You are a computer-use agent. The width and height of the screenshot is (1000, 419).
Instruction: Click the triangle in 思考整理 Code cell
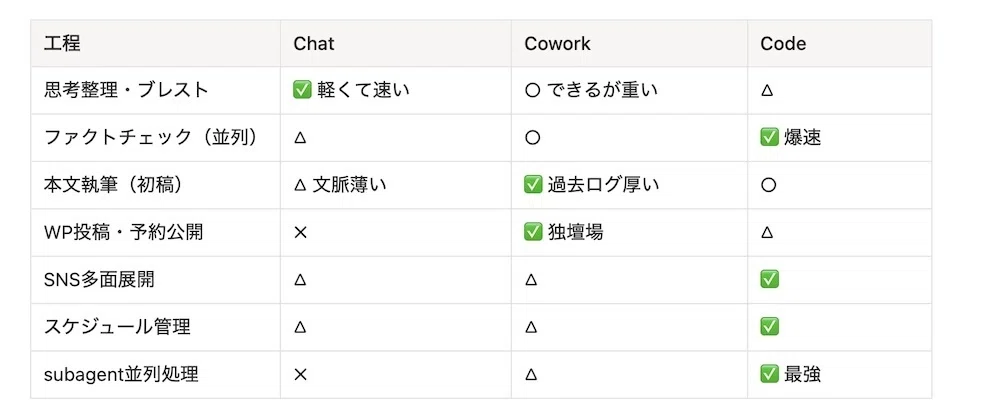click(x=767, y=91)
